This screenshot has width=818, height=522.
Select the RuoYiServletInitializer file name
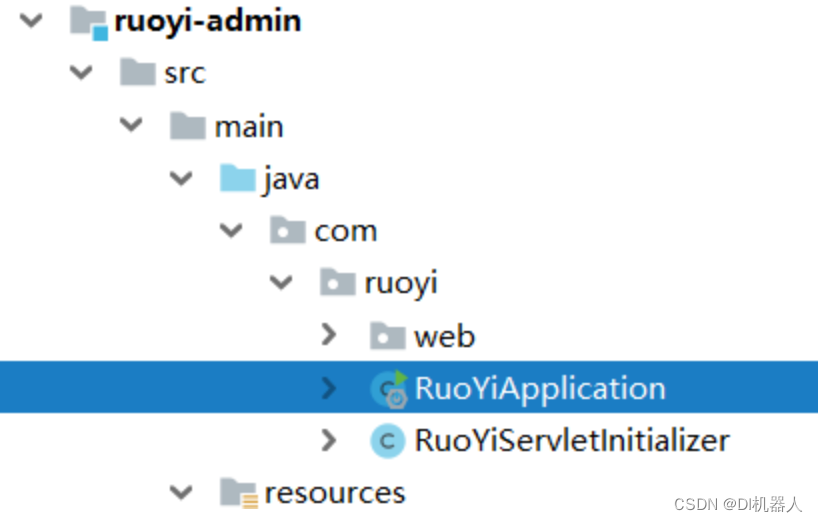pos(572,441)
